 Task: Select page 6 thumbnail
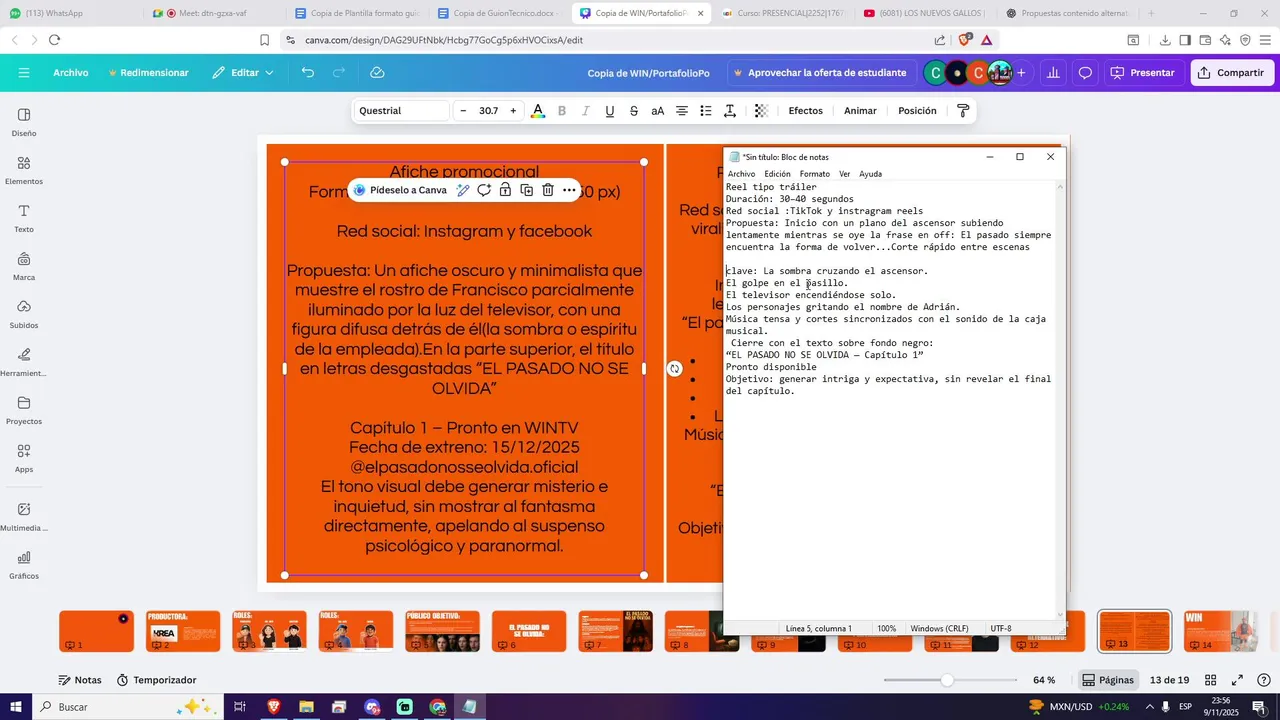529,632
